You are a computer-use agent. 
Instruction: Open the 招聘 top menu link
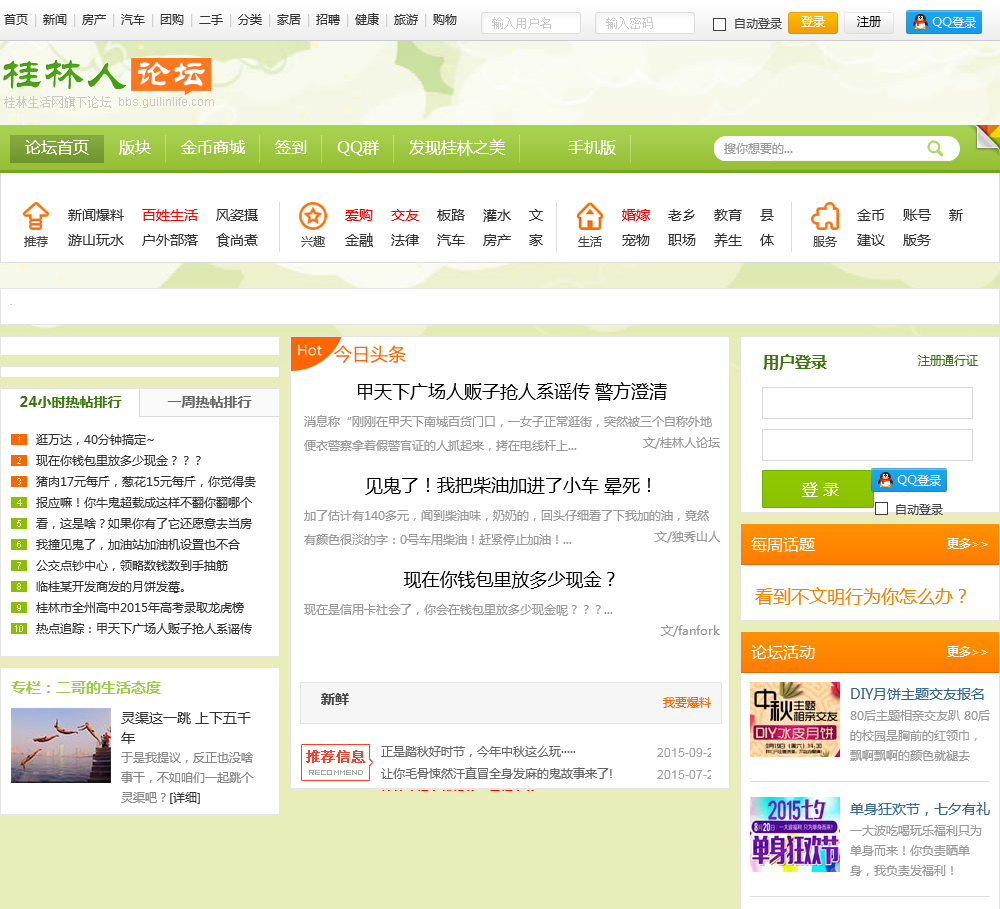328,20
